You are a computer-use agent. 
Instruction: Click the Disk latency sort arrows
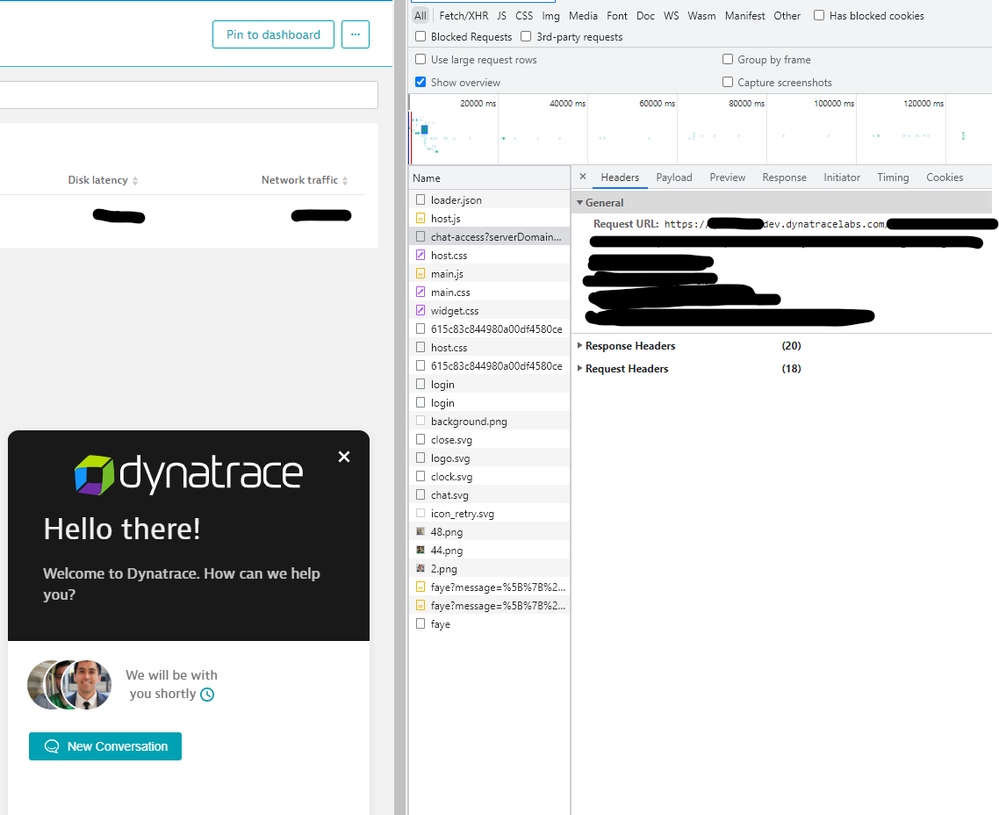(135, 181)
